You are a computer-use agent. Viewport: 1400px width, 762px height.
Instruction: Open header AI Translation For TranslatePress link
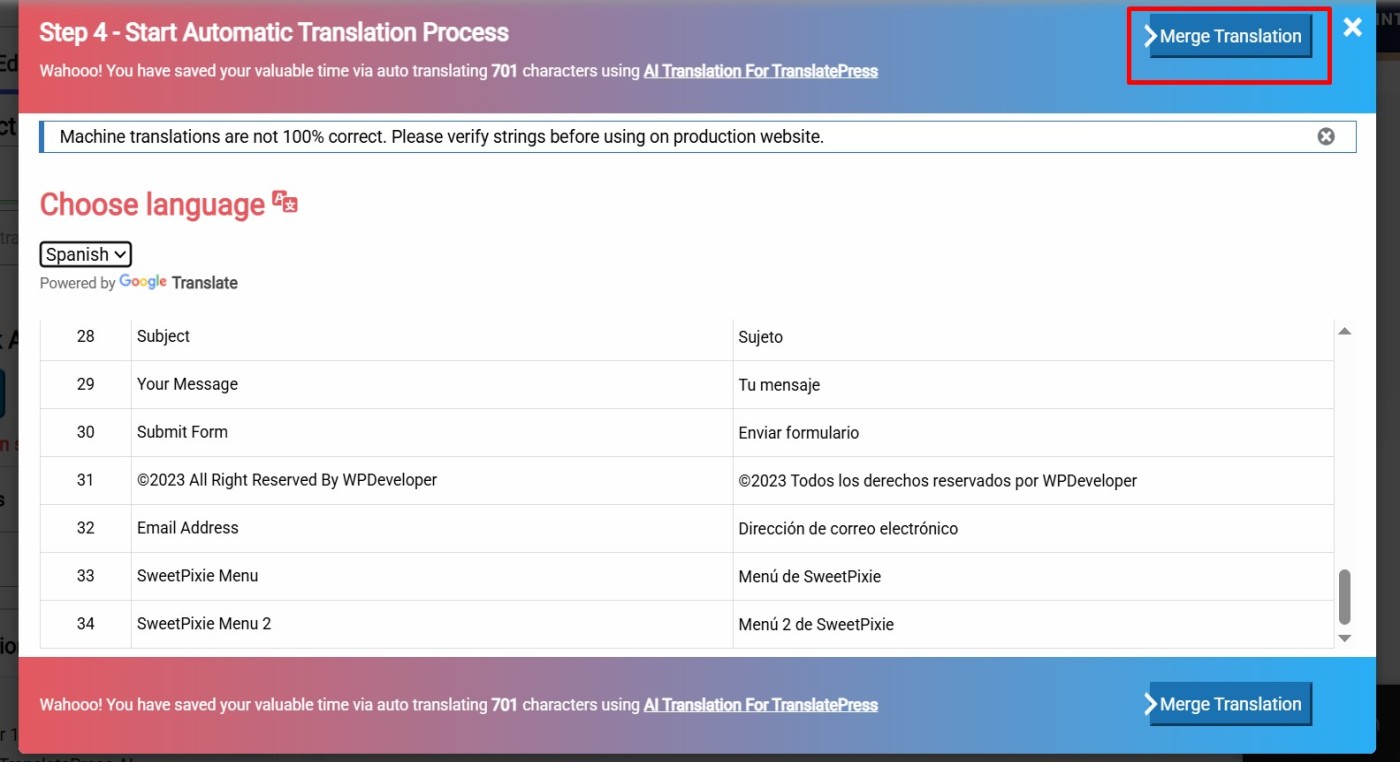(760, 71)
